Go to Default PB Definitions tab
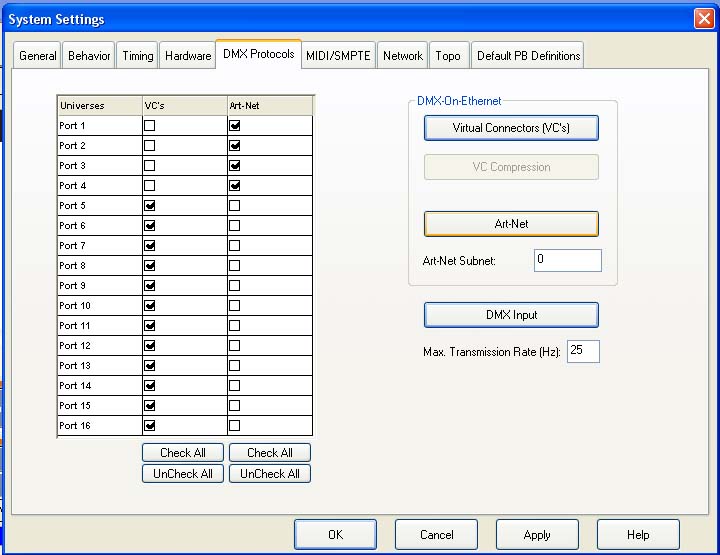The width and height of the screenshot is (720, 555). click(528, 56)
